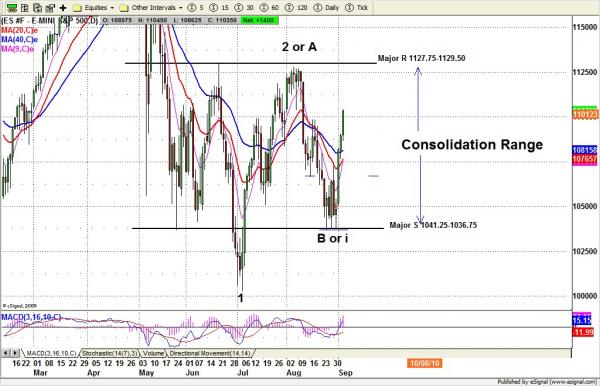Open the Equities folder dropdown

tap(94, 8)
